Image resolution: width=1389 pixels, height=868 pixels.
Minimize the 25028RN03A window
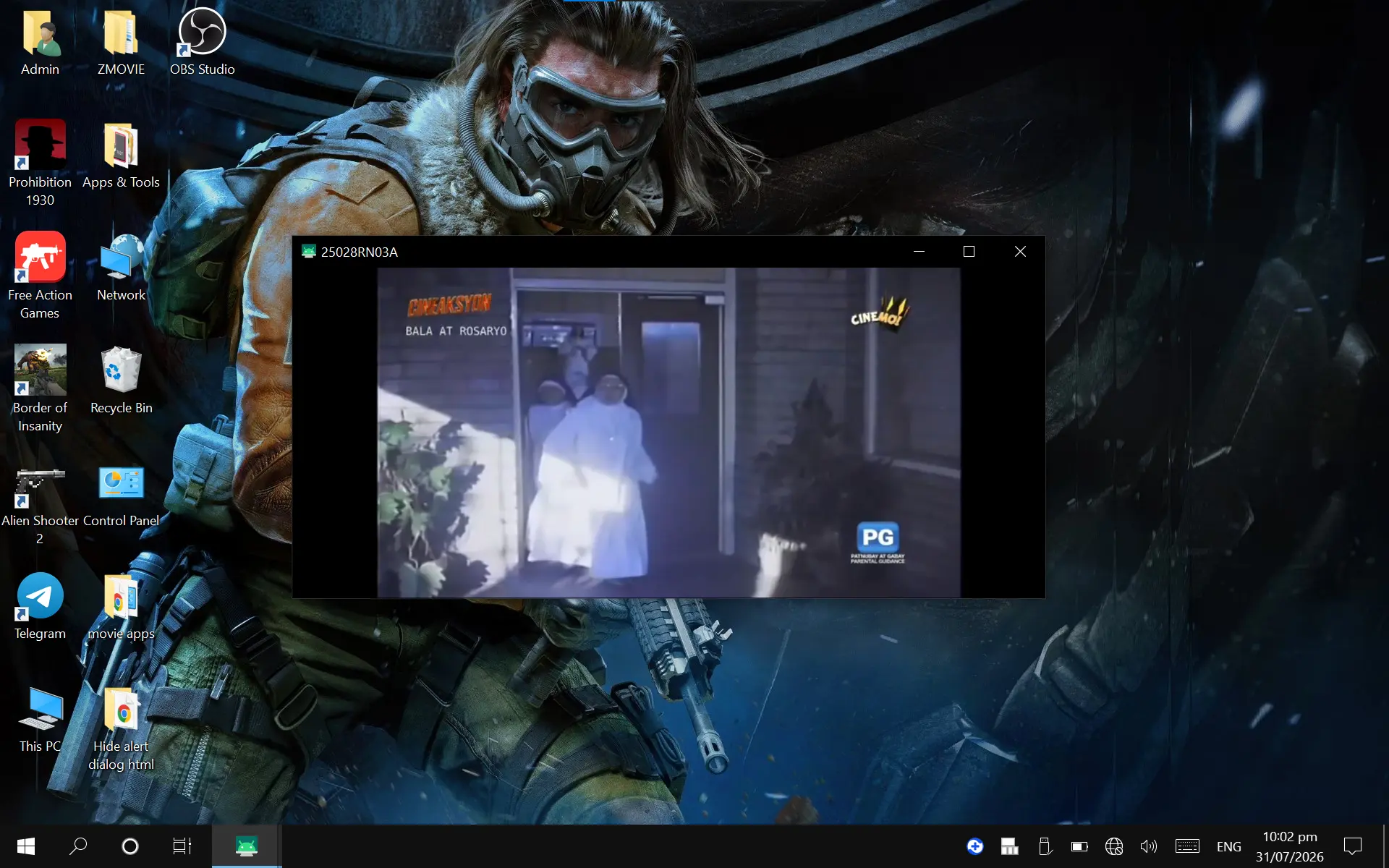[919, 252]
